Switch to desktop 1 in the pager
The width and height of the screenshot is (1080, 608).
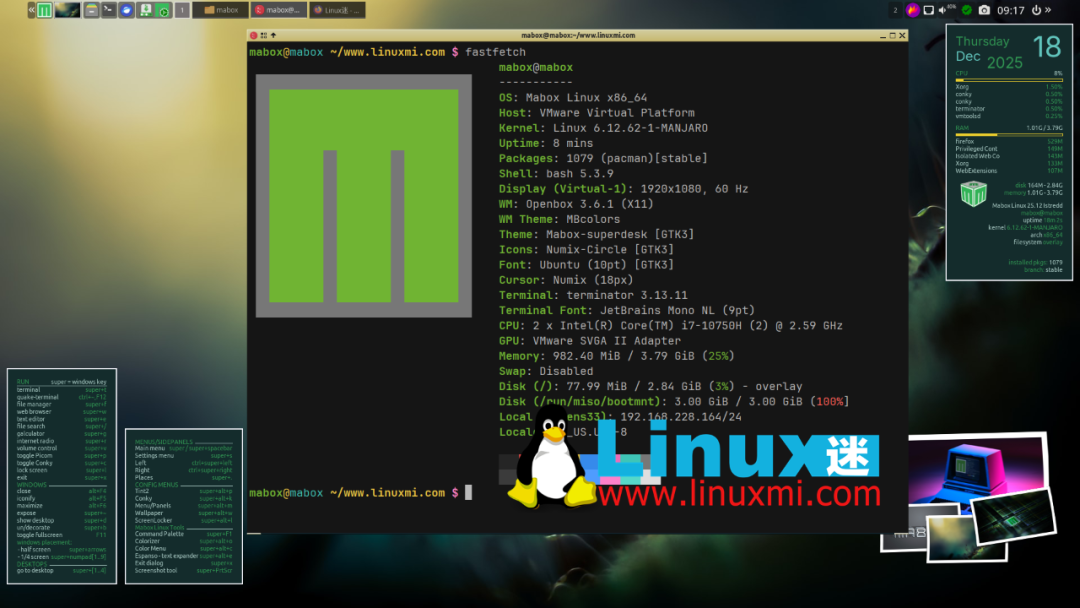click(x=182, y=10)
